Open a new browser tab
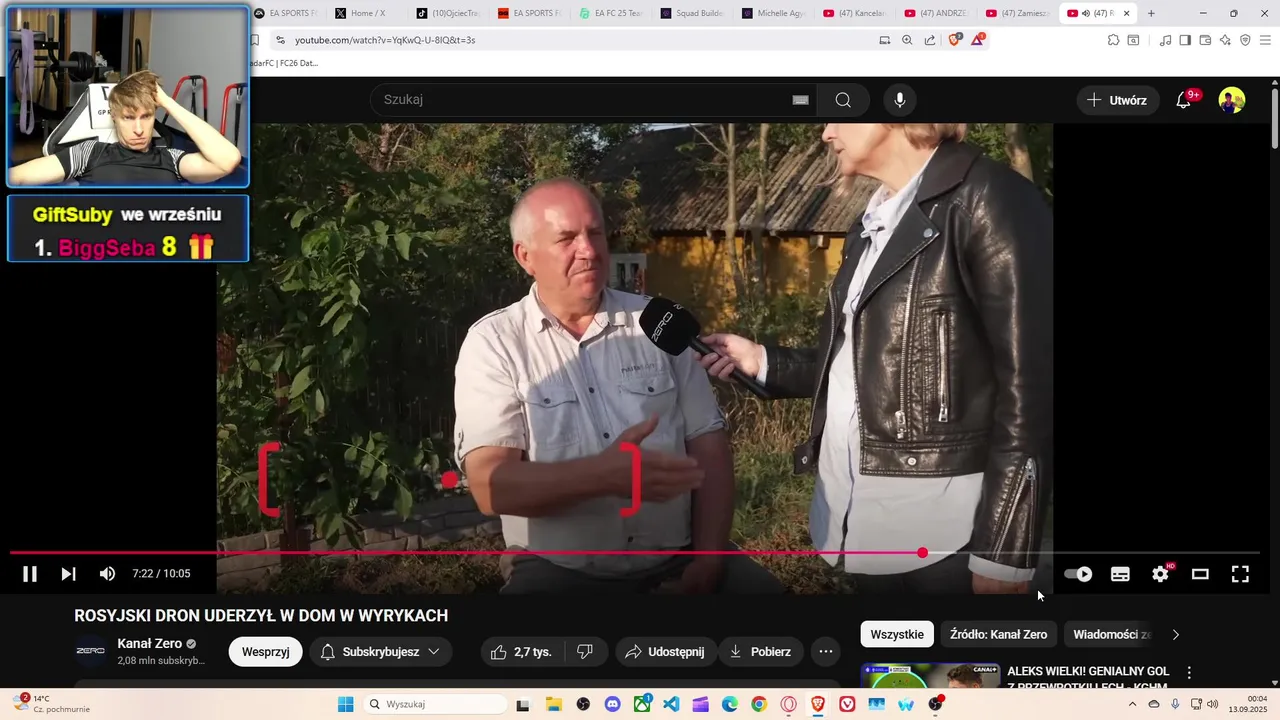Image resolution: width=1280 pixels, height=720 pixels. tap(1151, 13)
